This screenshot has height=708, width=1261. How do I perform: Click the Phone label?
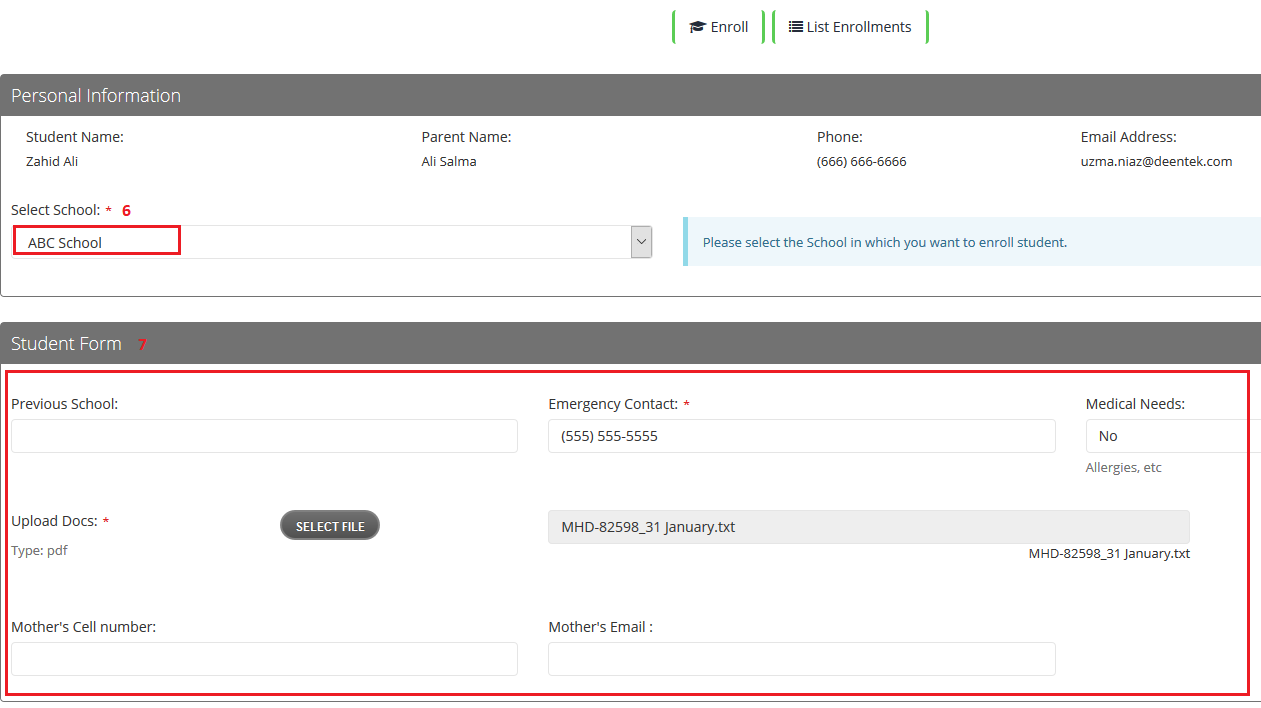pos(840,137)
